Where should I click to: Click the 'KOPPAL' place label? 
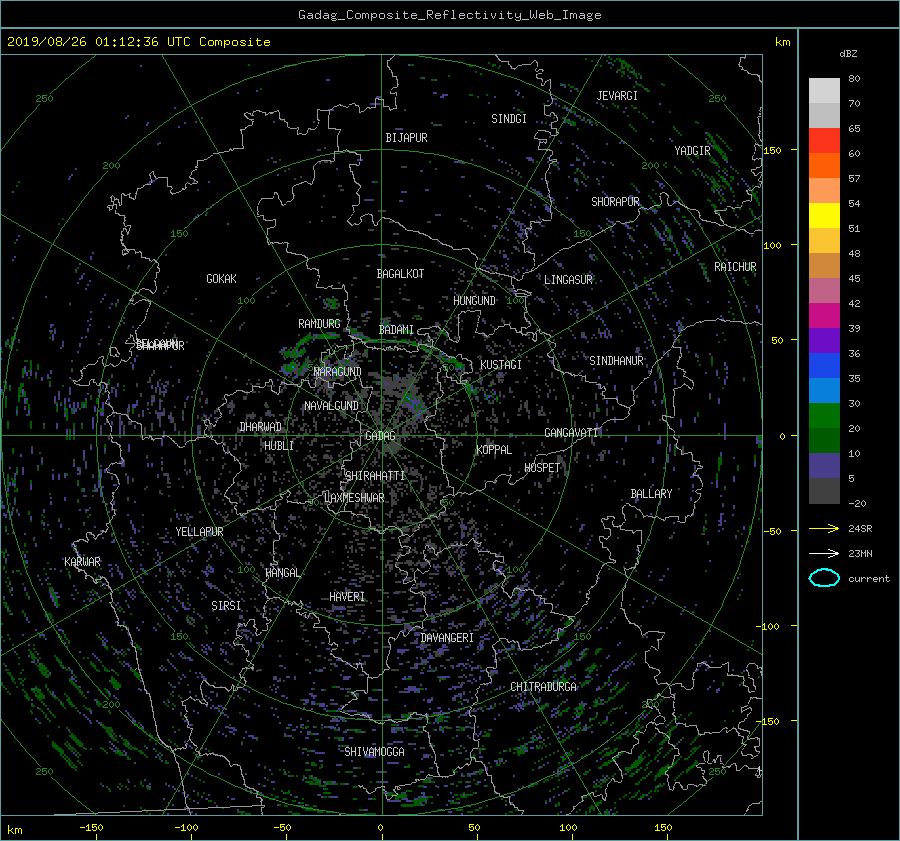click(494, 450)
